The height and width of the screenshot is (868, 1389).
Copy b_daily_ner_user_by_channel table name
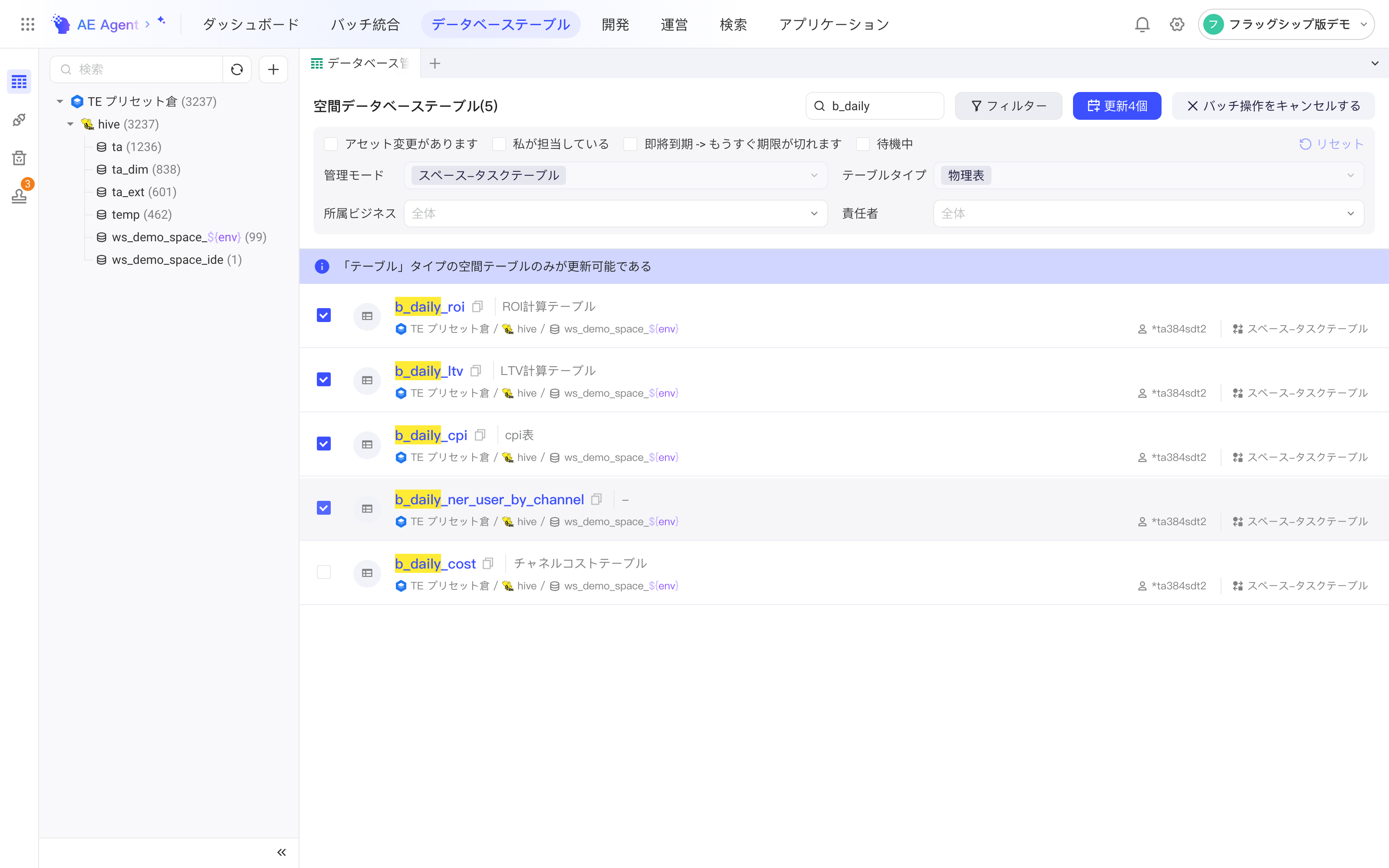click(597, 500)
